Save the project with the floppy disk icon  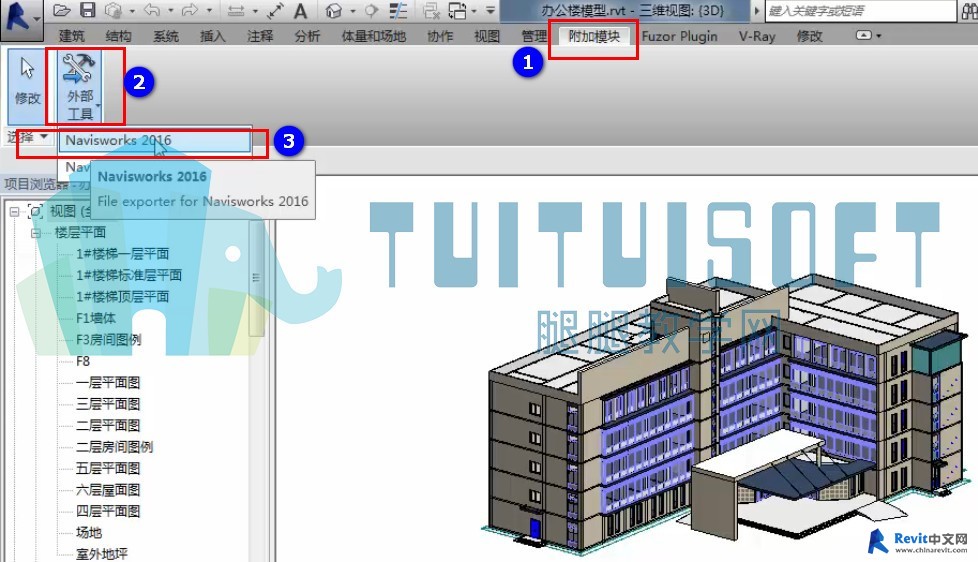tap(87, 10)
